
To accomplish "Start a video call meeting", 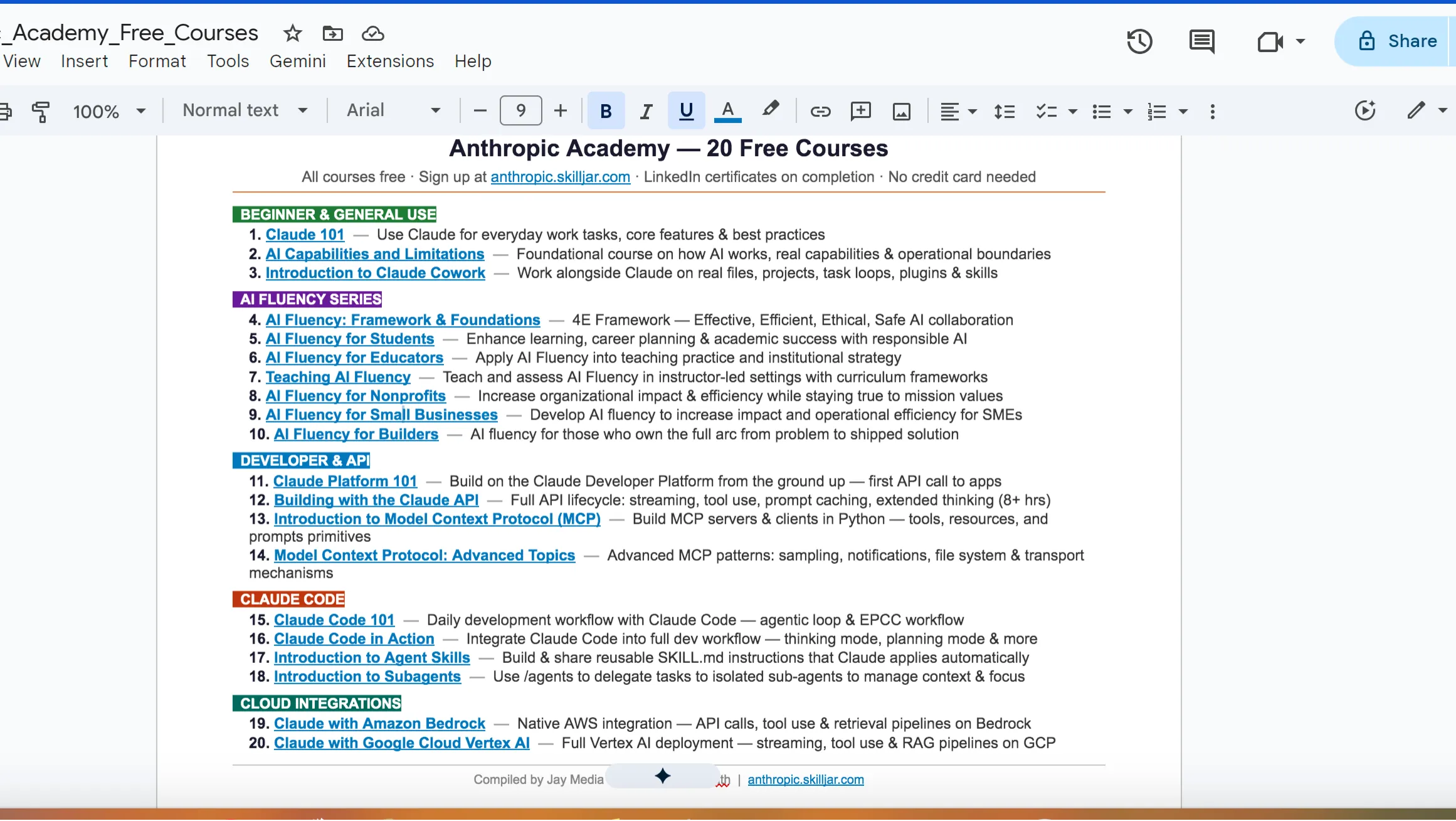I will pyautogui.click(x=1270, y=41).
